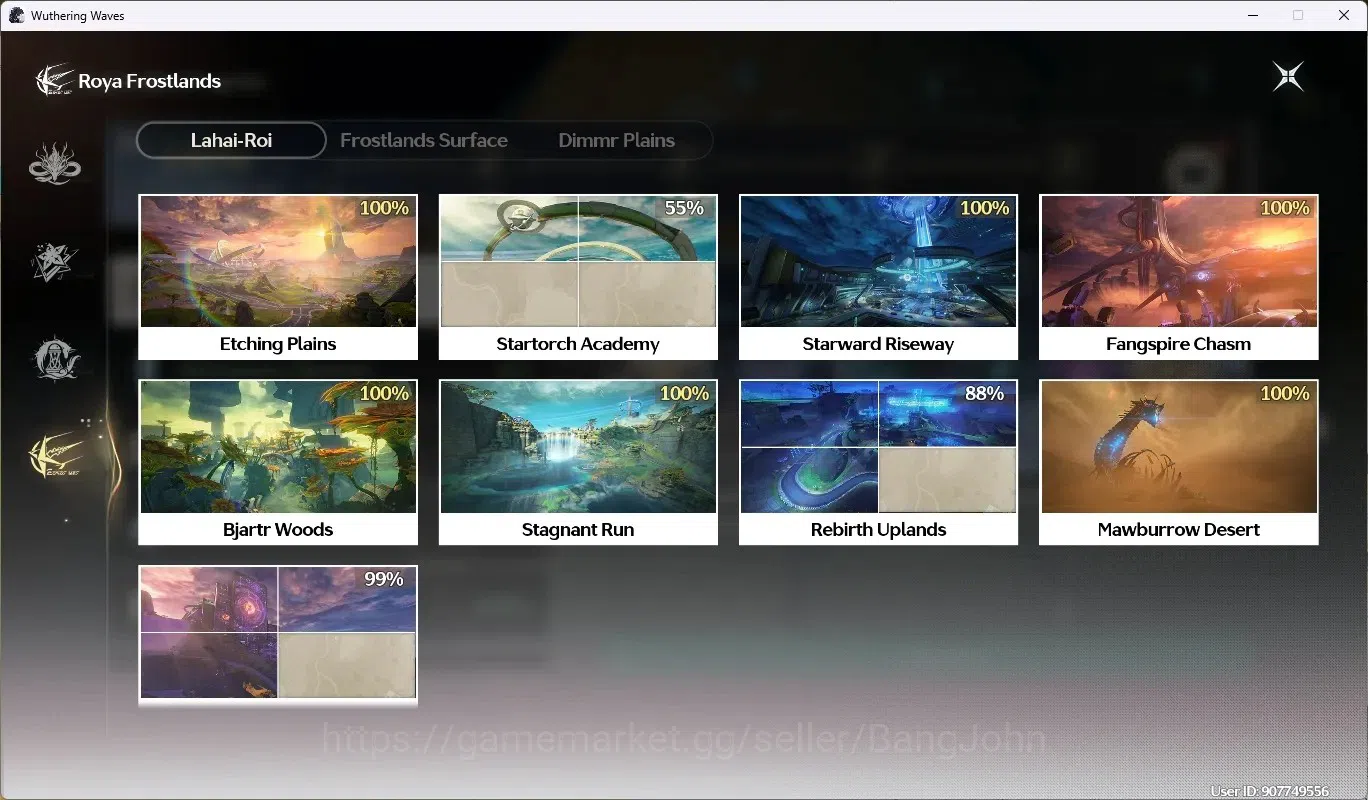Open the Fangspire Chasm area card

tap(1179, 277)
